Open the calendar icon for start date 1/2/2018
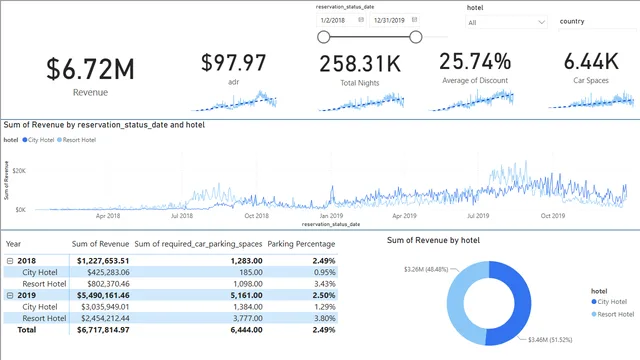Viewport: 640px width, 360px height. (361, 20)
